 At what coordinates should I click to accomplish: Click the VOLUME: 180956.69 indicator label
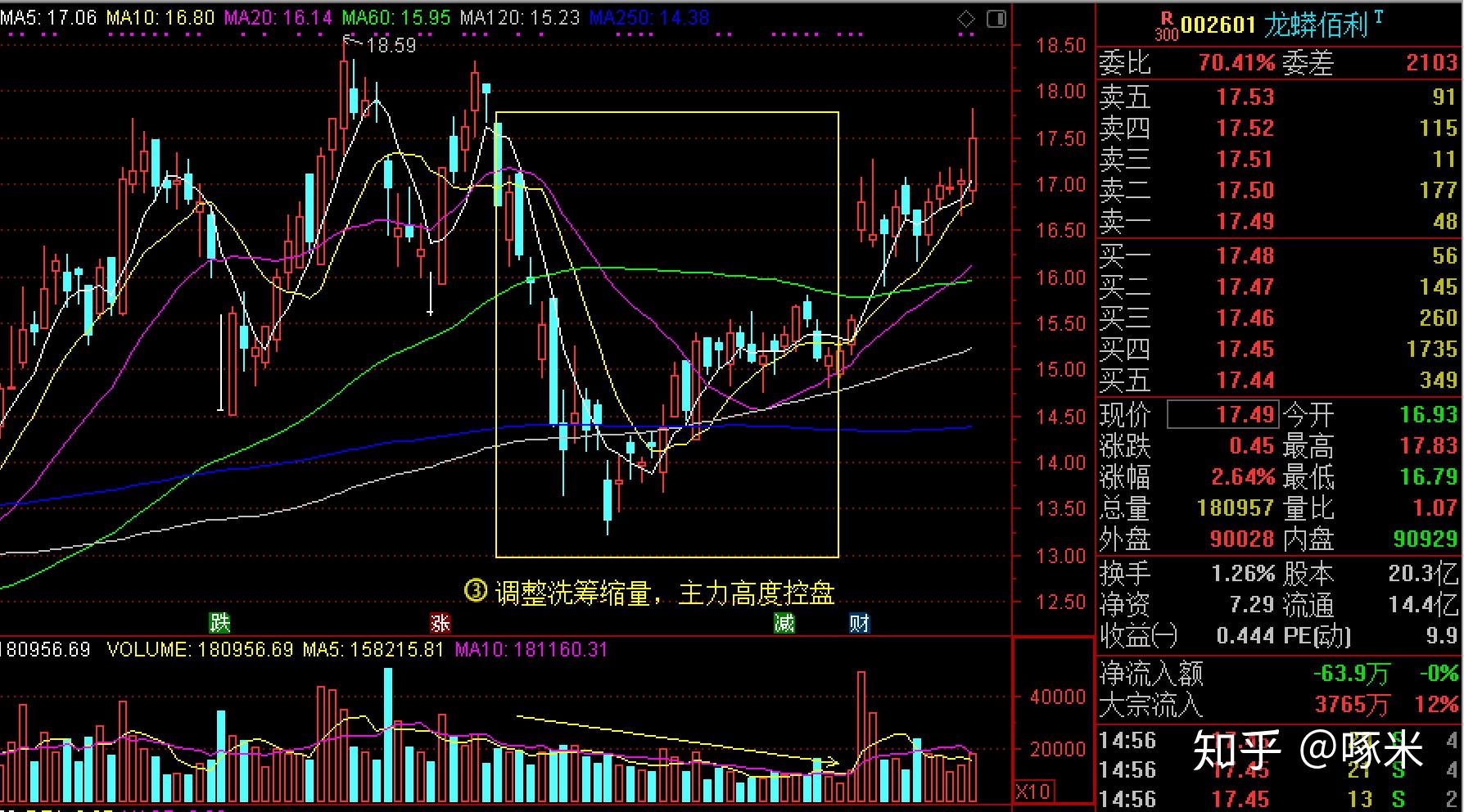click(201, 650)
